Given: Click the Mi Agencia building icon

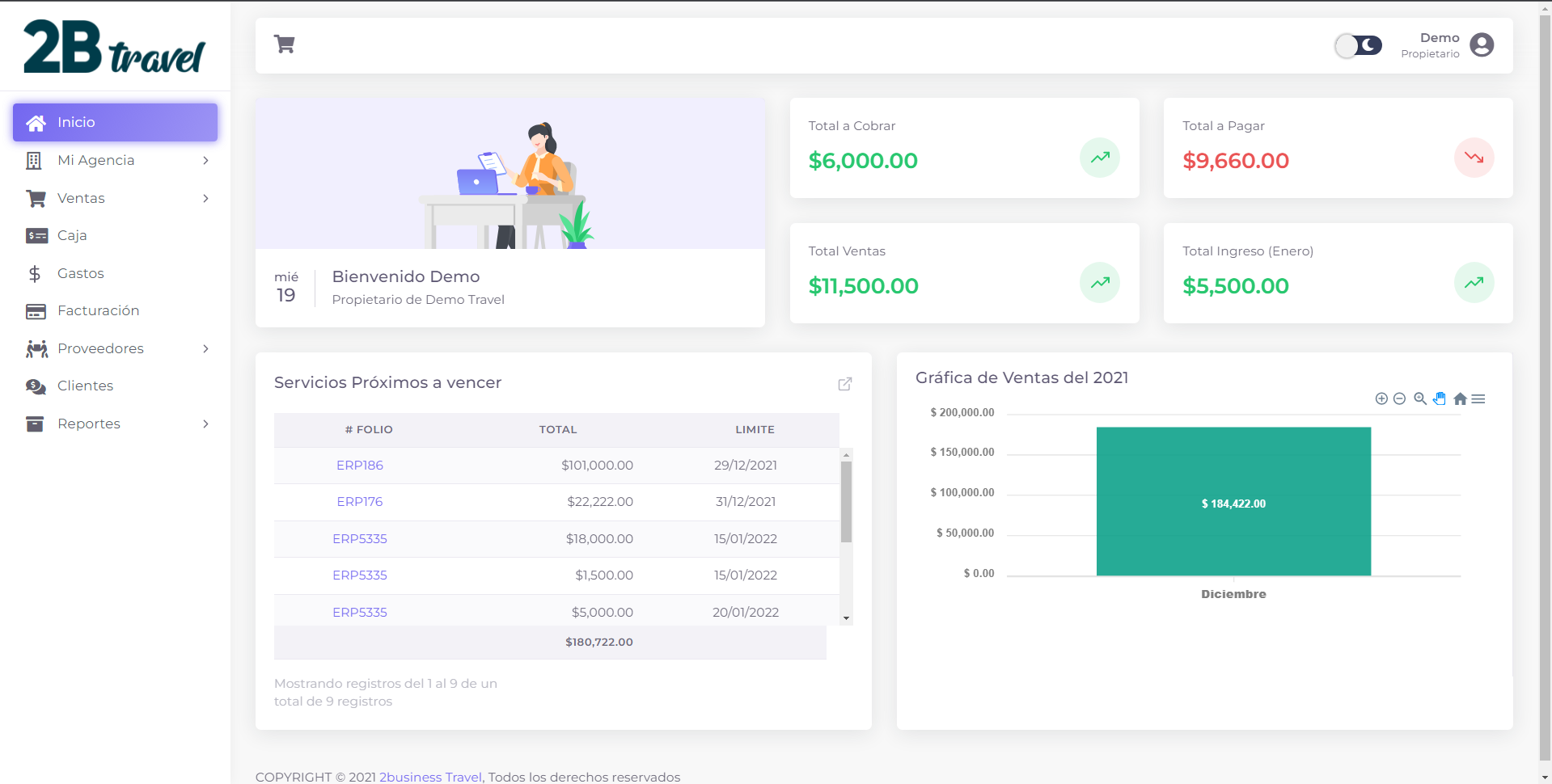Looking at the screenshot, I should click(34, 160).
